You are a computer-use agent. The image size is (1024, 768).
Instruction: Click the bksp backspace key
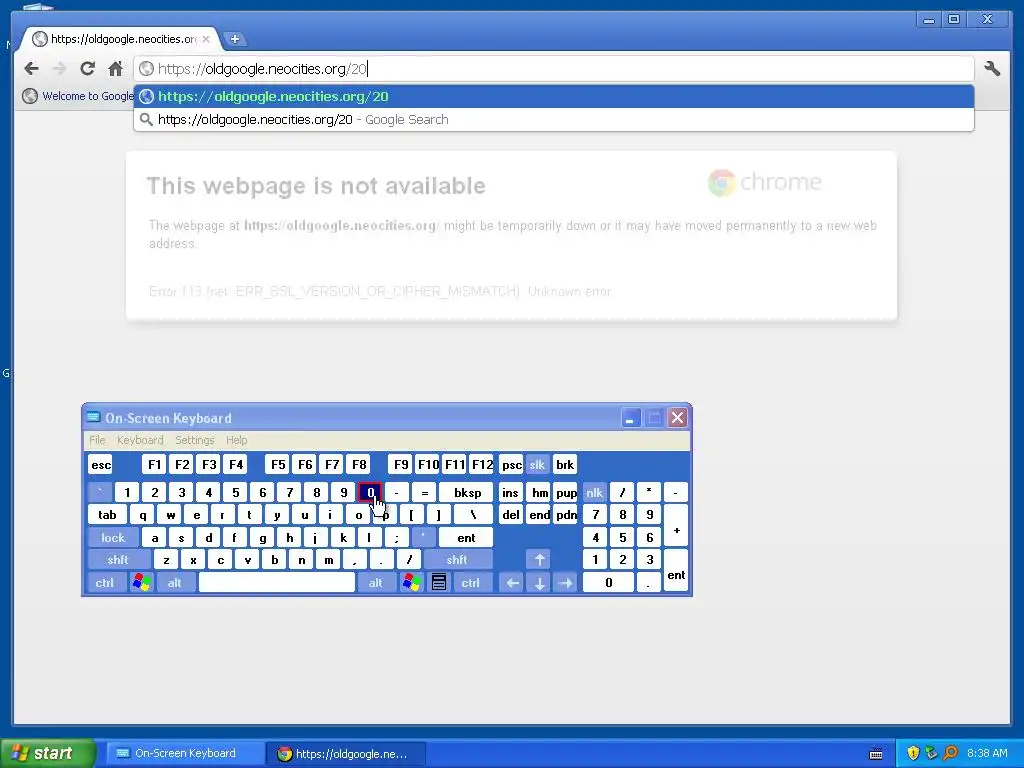pos(466,492)
